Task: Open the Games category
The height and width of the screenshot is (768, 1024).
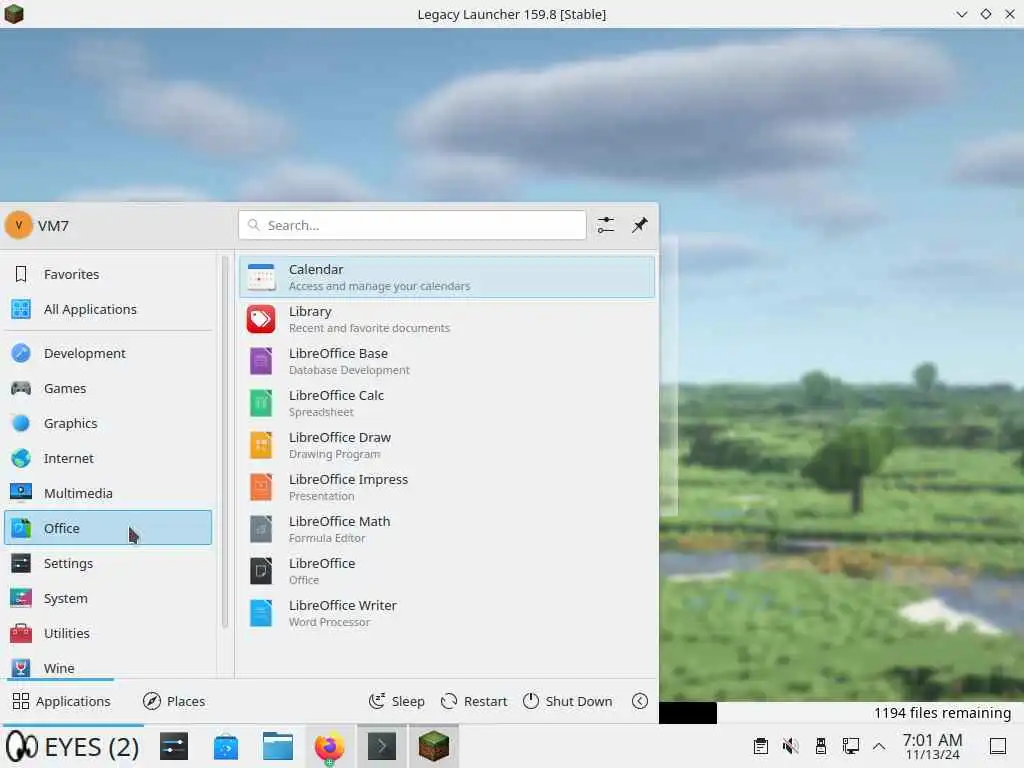Action: click(x=108, y=389)
